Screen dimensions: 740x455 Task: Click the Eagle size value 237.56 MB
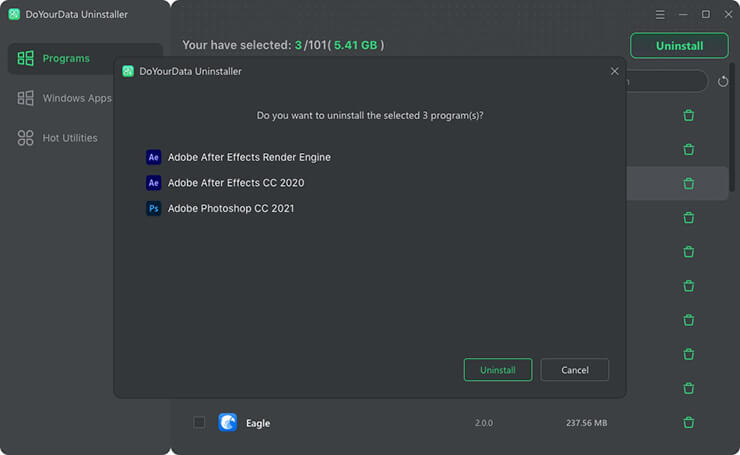point(586,423)
